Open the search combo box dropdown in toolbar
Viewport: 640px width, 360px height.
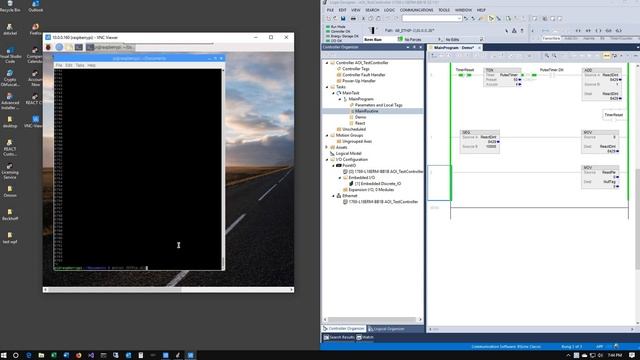point(459,18)
